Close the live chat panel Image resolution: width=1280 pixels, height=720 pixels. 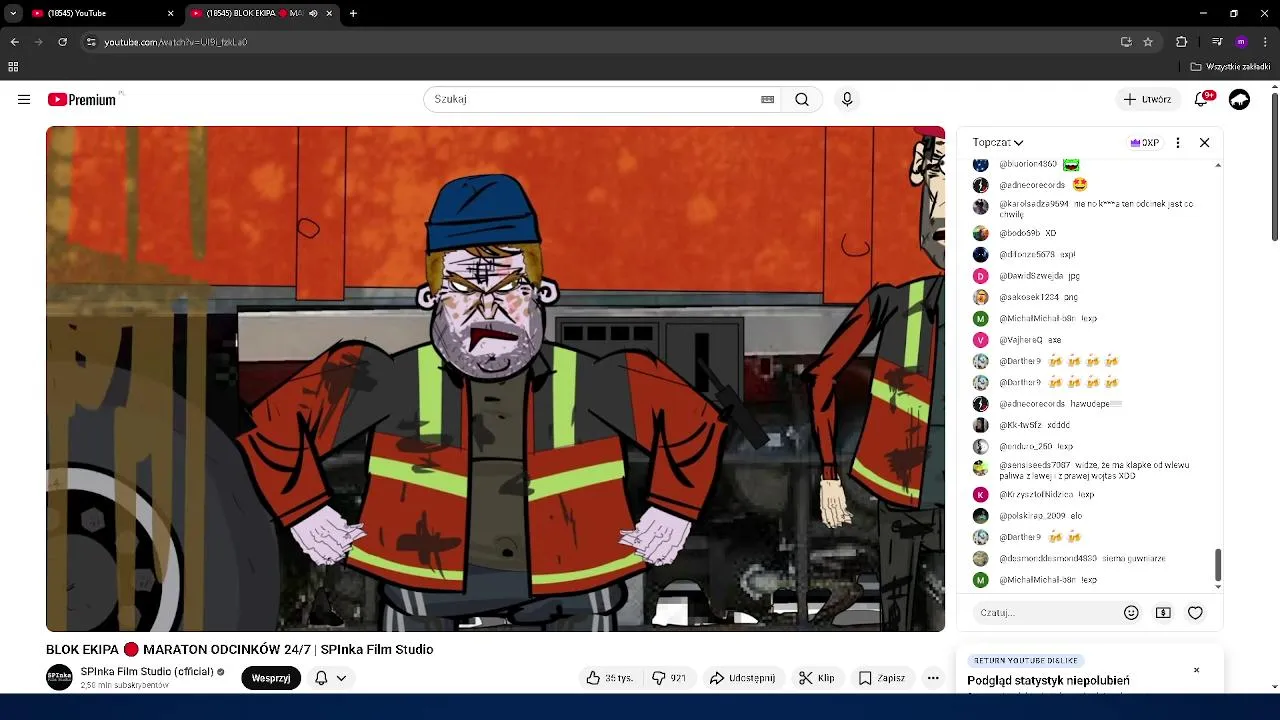[1204, 143]
